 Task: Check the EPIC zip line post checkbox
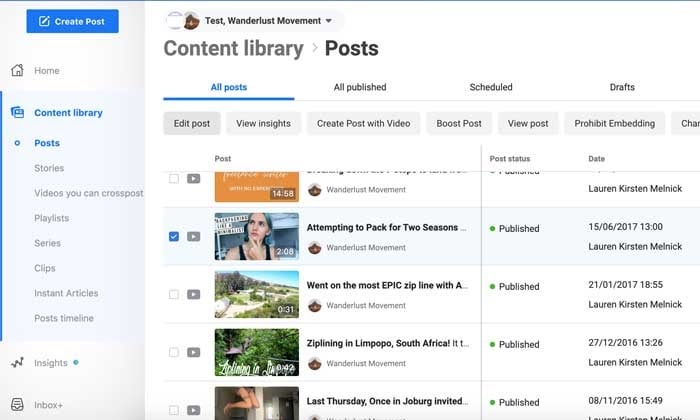coord(174,294)
